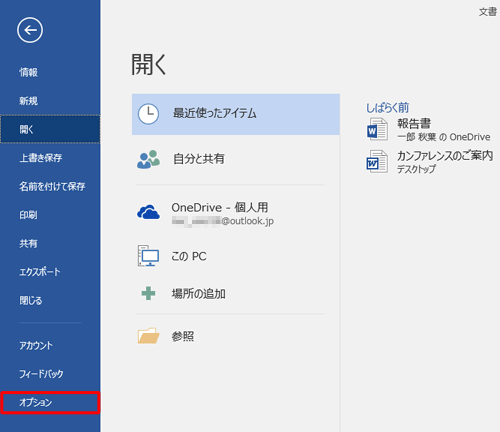
Task: Click the folder icon for 参照
Action: click(x=148, y=336)
